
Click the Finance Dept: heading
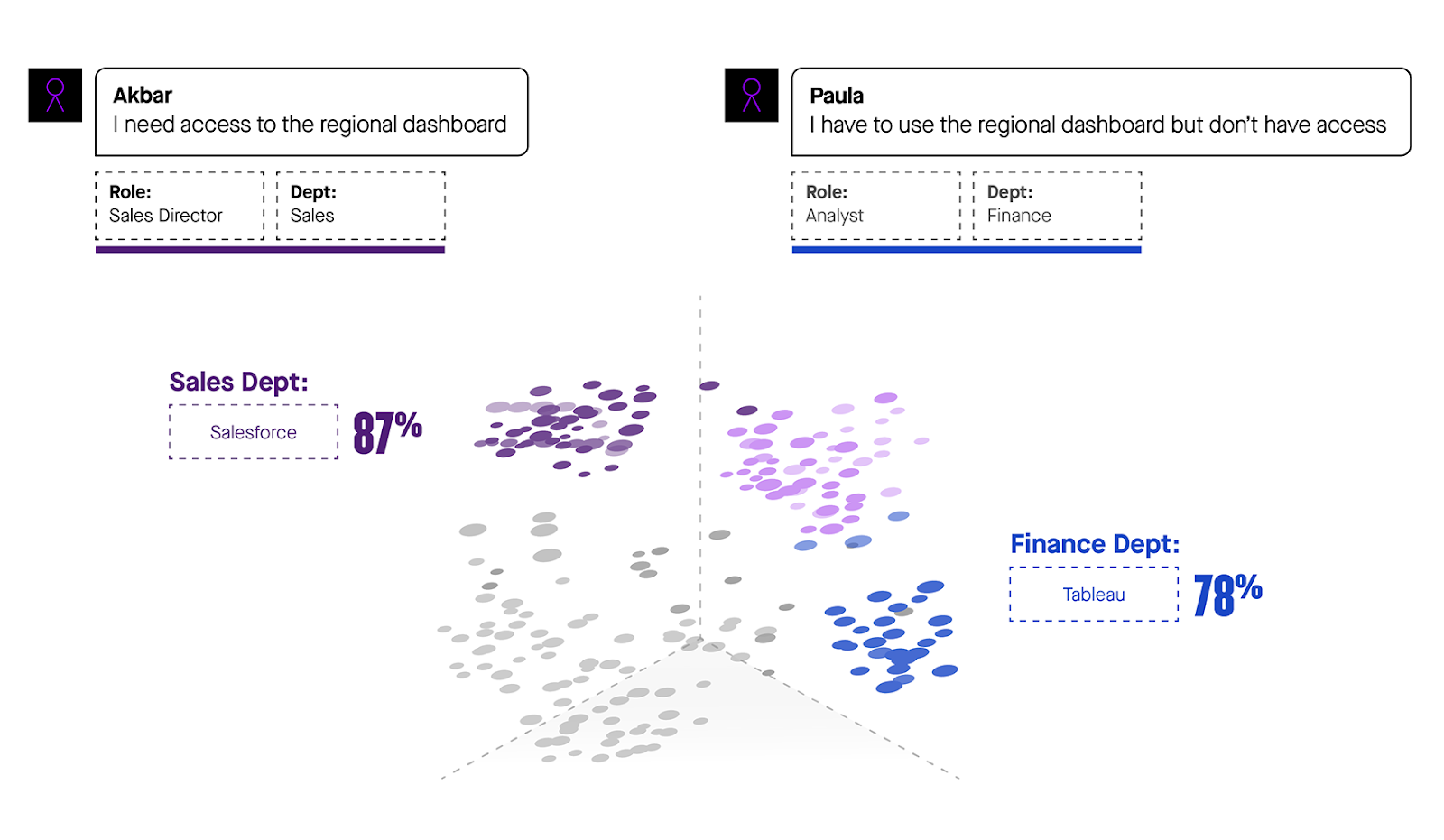(x=1095, y=544)
